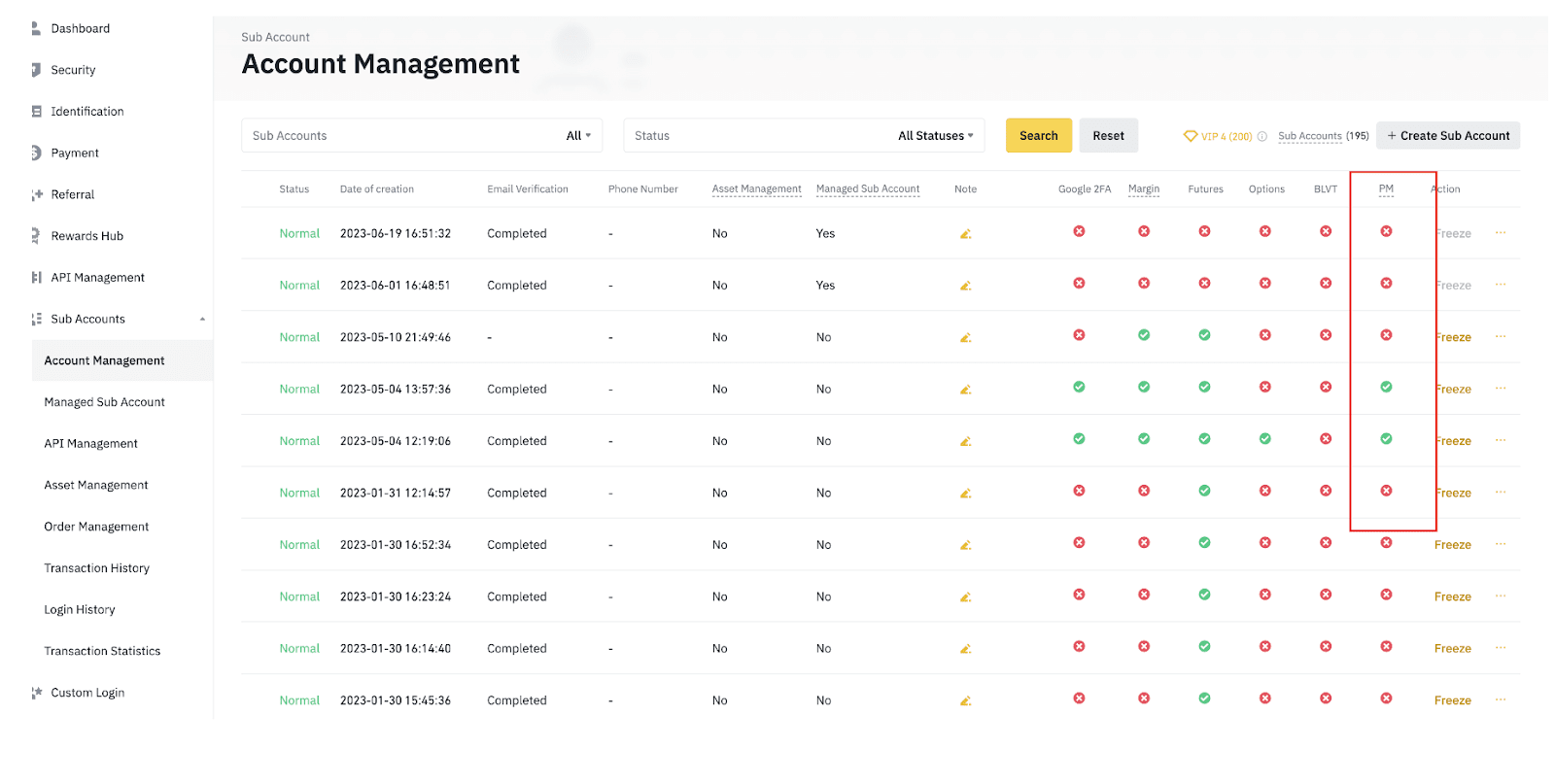Click the yellow Search button
Viewport: 1555px width, 784px height.
(x=1038, y=136)
